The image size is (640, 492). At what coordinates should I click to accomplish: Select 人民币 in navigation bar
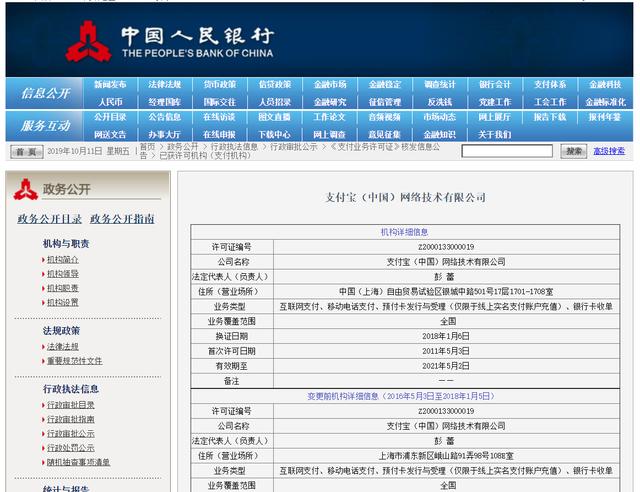[x=110, y=102]
